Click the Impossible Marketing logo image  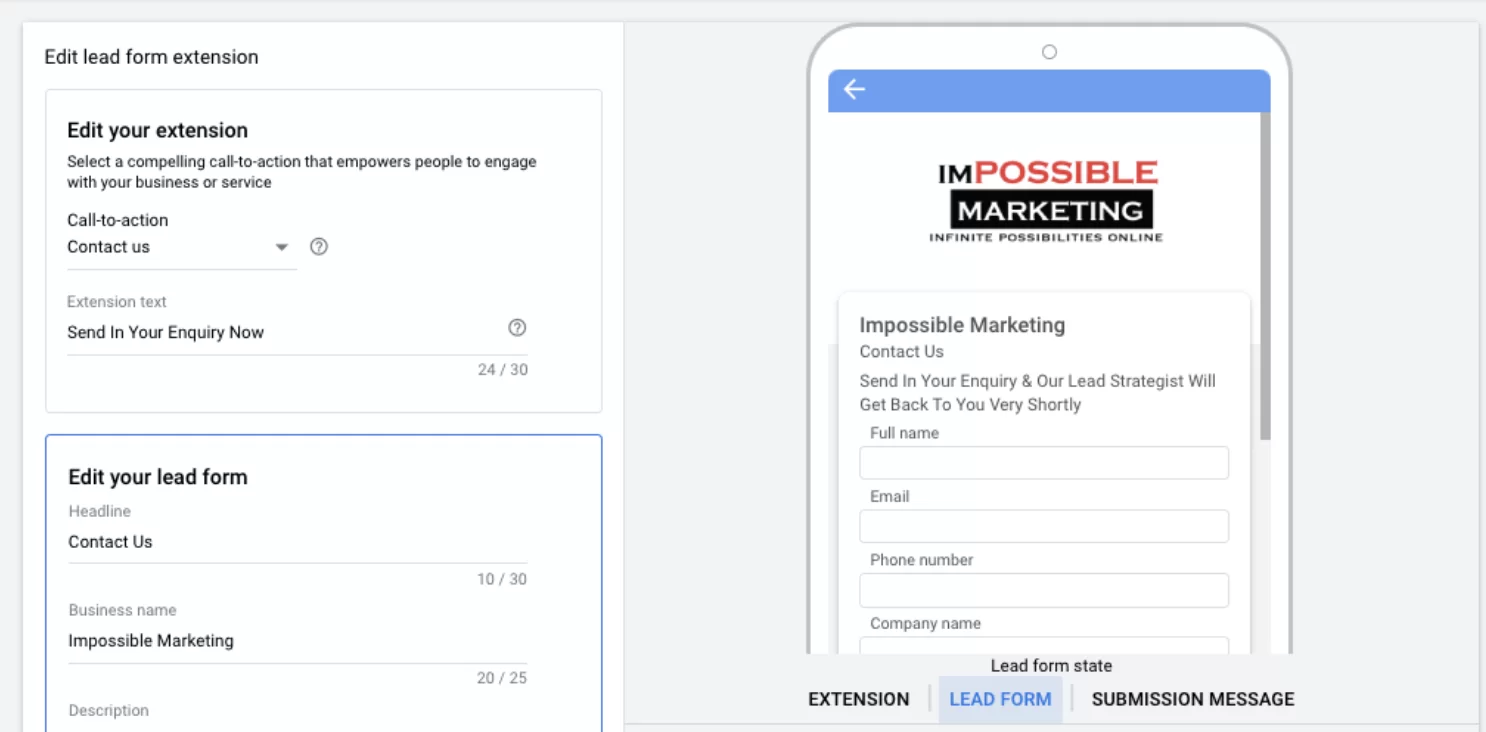pos(1047,201)
